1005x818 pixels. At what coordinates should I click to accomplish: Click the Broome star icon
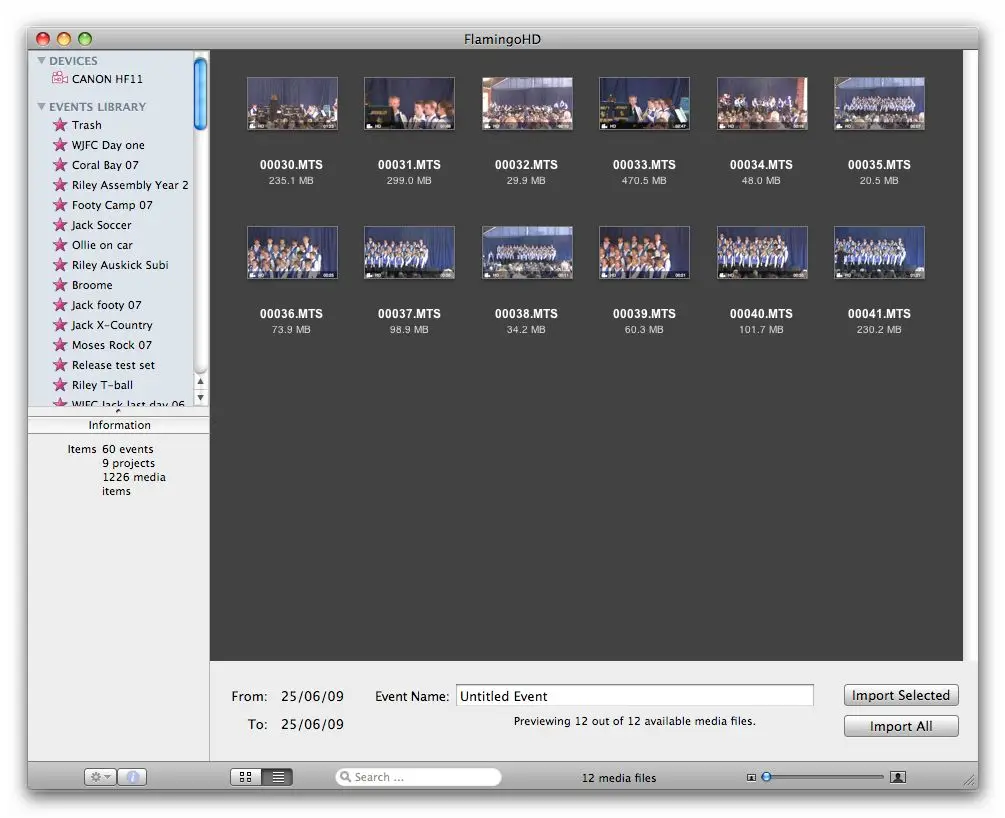[x=60, y=284]
